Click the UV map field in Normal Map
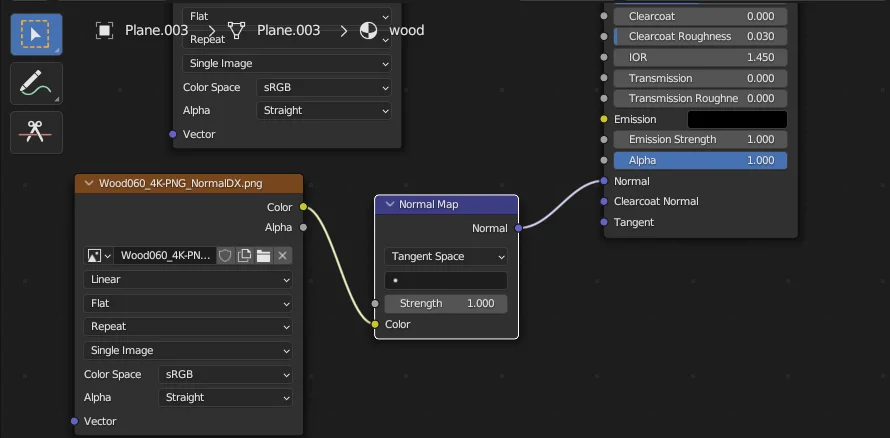The width and height of the screenshot is (890, 438). [446, 280]
